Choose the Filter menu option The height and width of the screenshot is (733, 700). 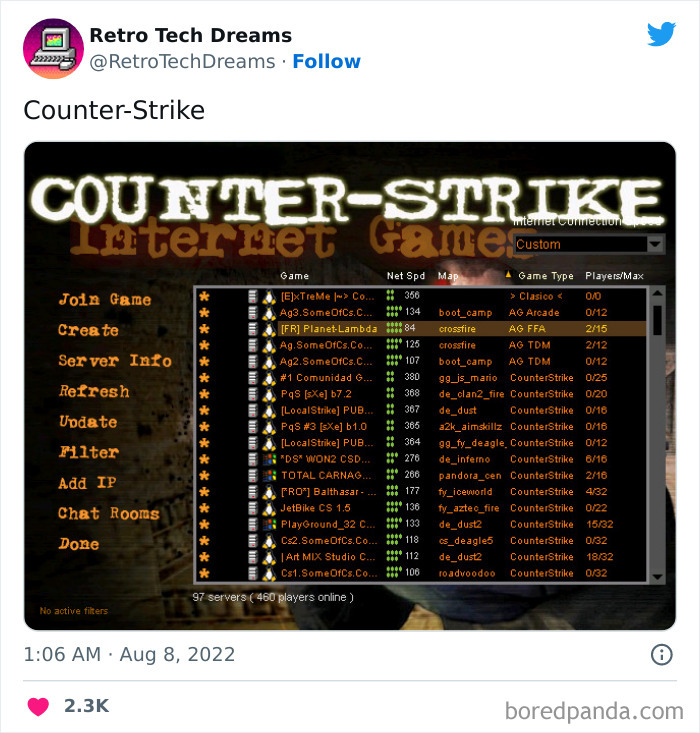(88, 452)
